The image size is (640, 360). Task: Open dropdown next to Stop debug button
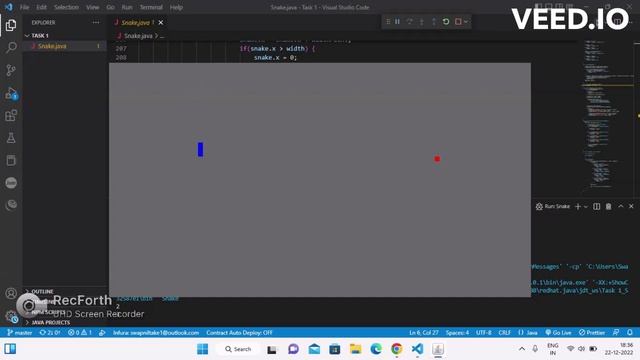[466, 22]
